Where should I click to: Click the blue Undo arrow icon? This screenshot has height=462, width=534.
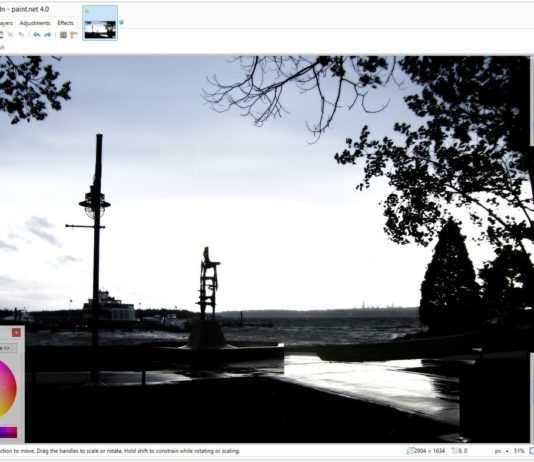(37, 35)
